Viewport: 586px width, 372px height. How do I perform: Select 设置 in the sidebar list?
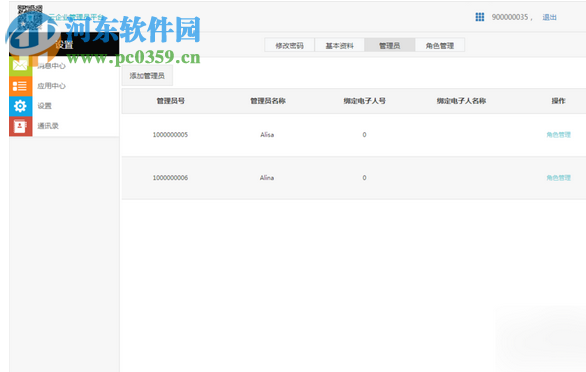pos(44,106)
